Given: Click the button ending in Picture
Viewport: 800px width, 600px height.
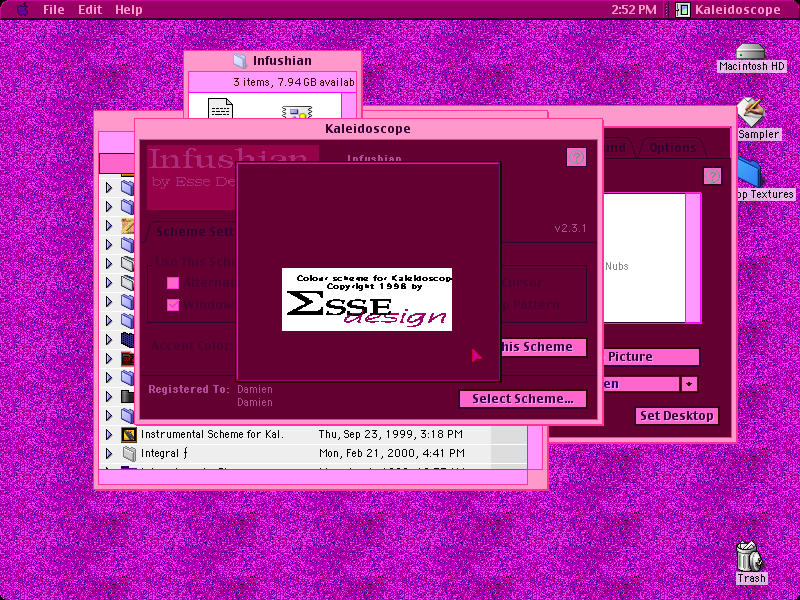Looking at the screenshot, I should 651,357.
